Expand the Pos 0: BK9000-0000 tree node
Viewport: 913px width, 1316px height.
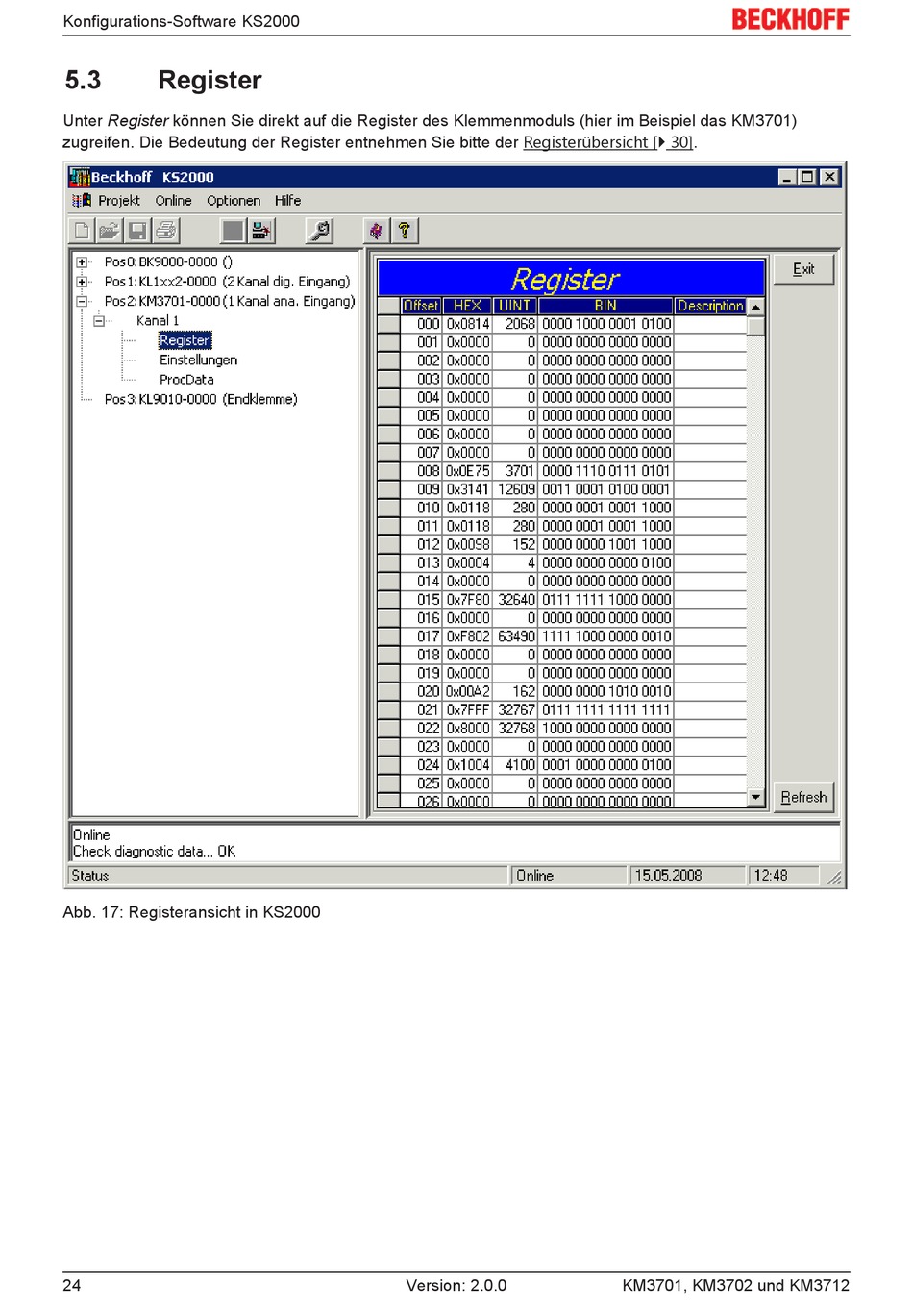[x=83, y=262]
